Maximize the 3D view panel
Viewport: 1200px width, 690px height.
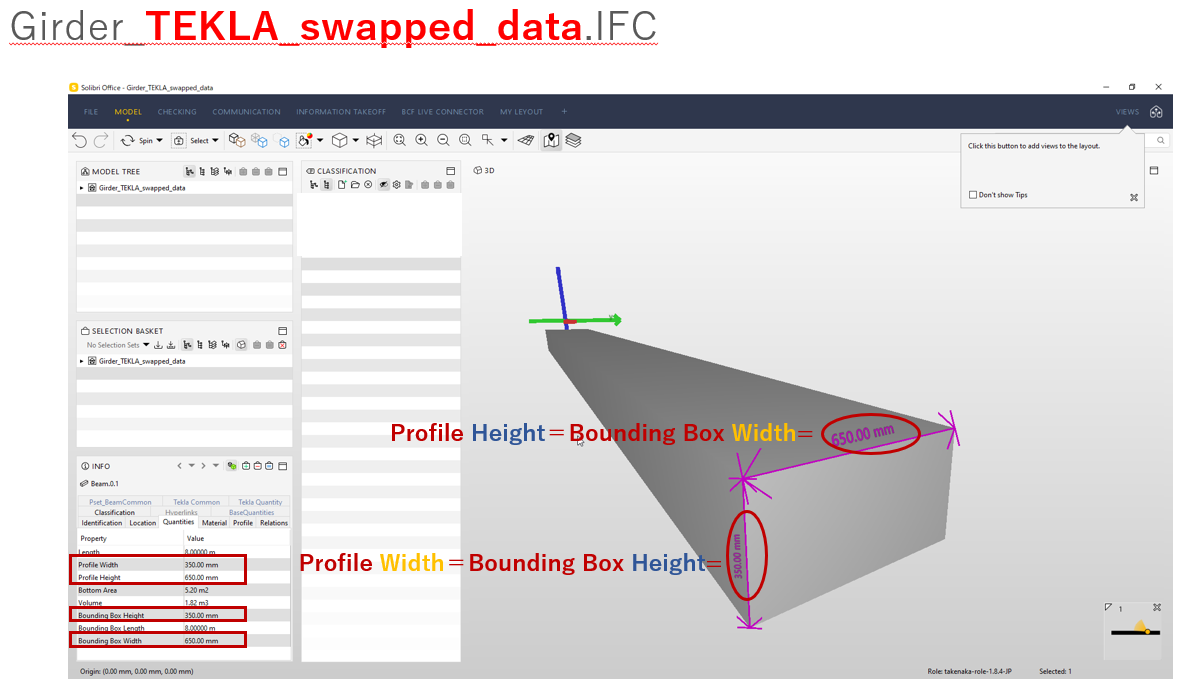[1153, 171]
